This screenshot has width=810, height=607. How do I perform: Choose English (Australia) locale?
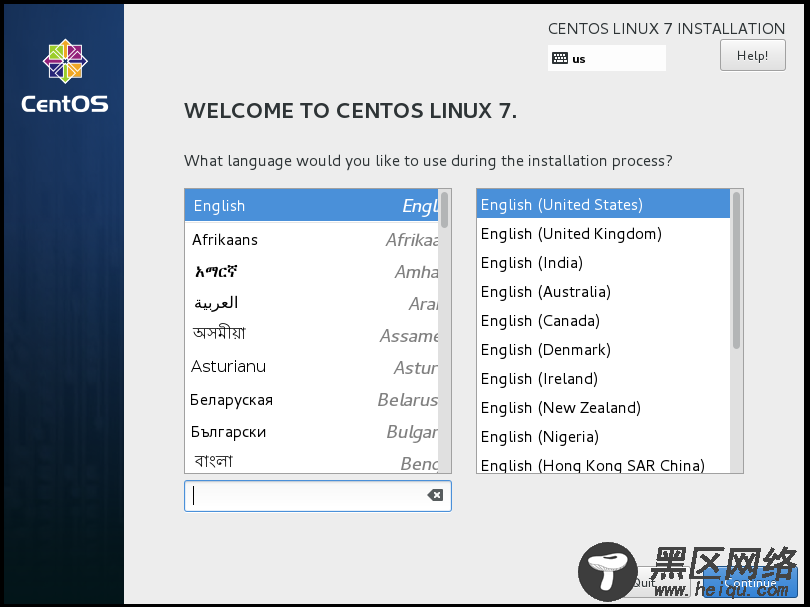[603, 291]
